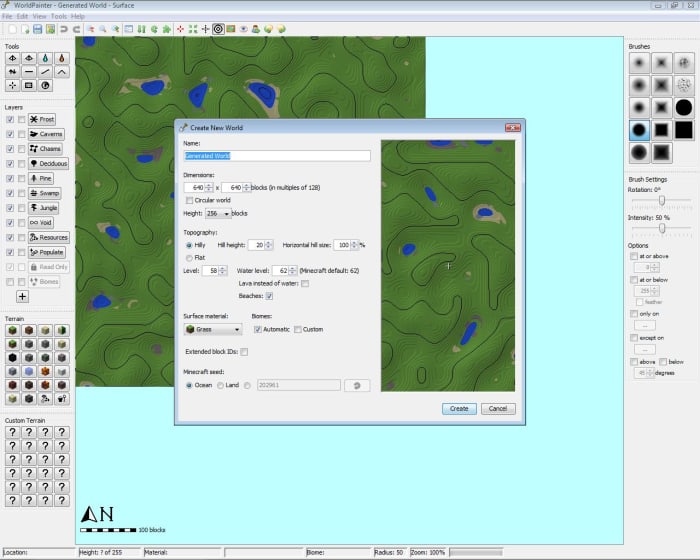The height and width of the screenshot is (560, 700).
Task: Tick the 'only on' option
Action: [633, 314]
